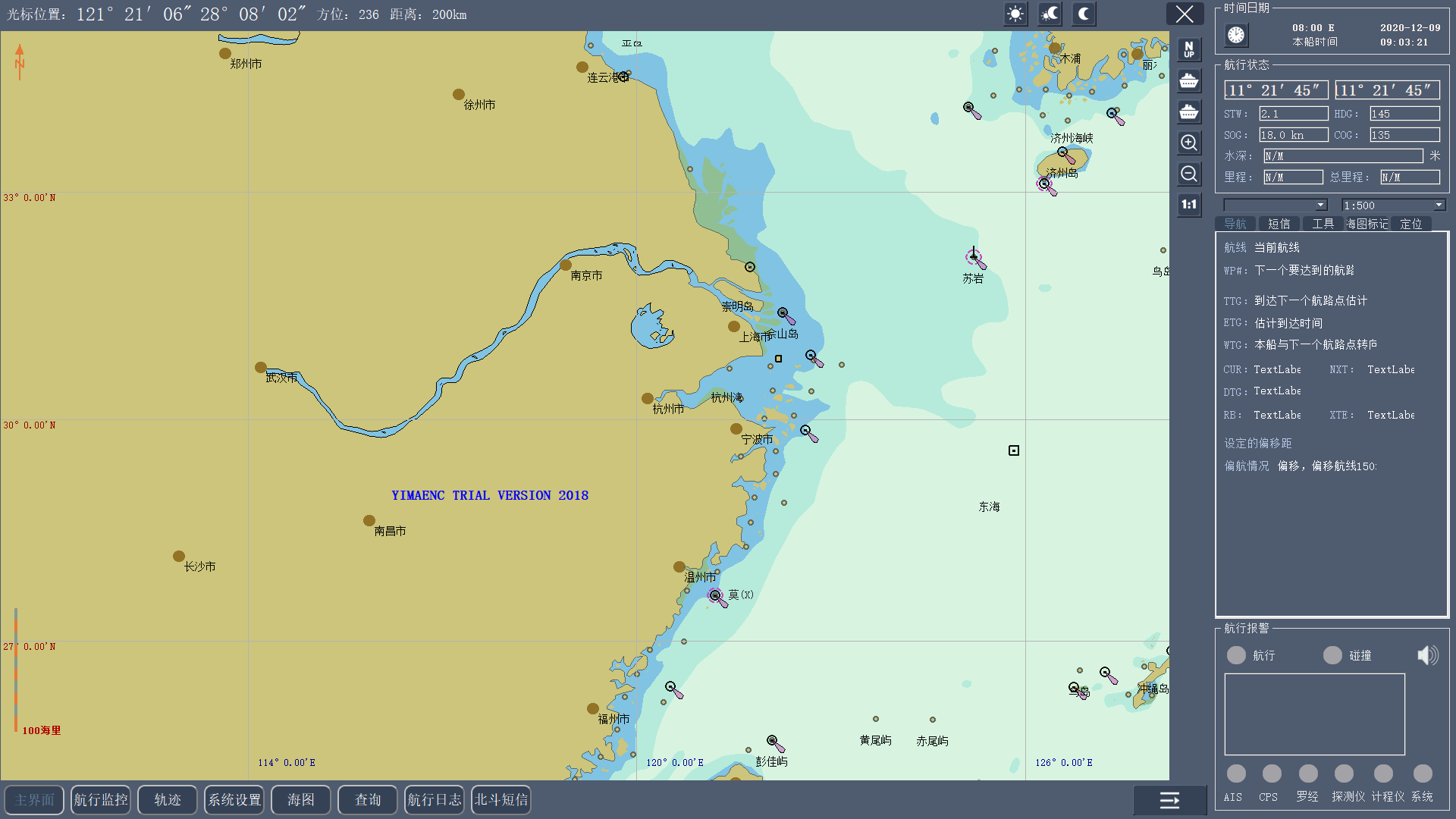Screen dimensions: 1456x819
Task: Toggle the 系统 status indicator
Action: pos(1423,773)
